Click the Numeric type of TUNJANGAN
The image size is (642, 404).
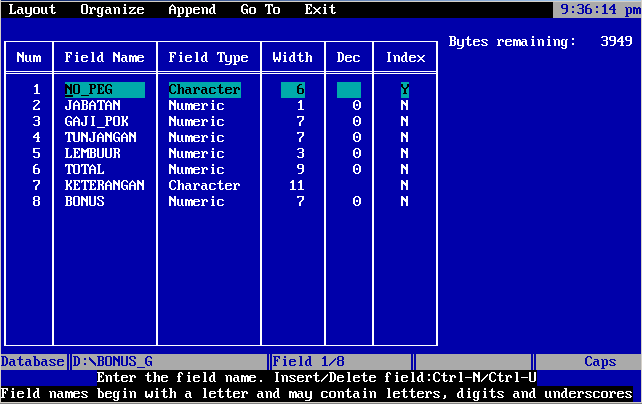[197, 138]
